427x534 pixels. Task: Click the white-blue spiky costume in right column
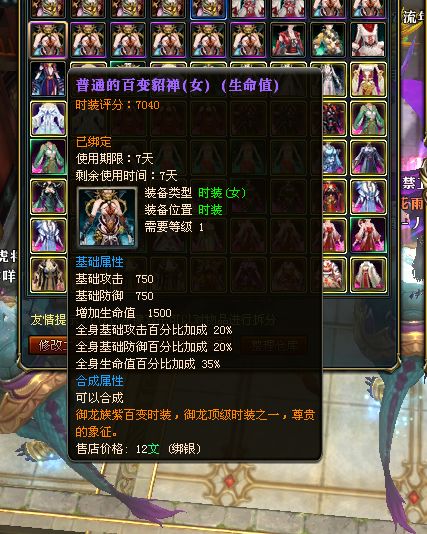tap(368, 197)
